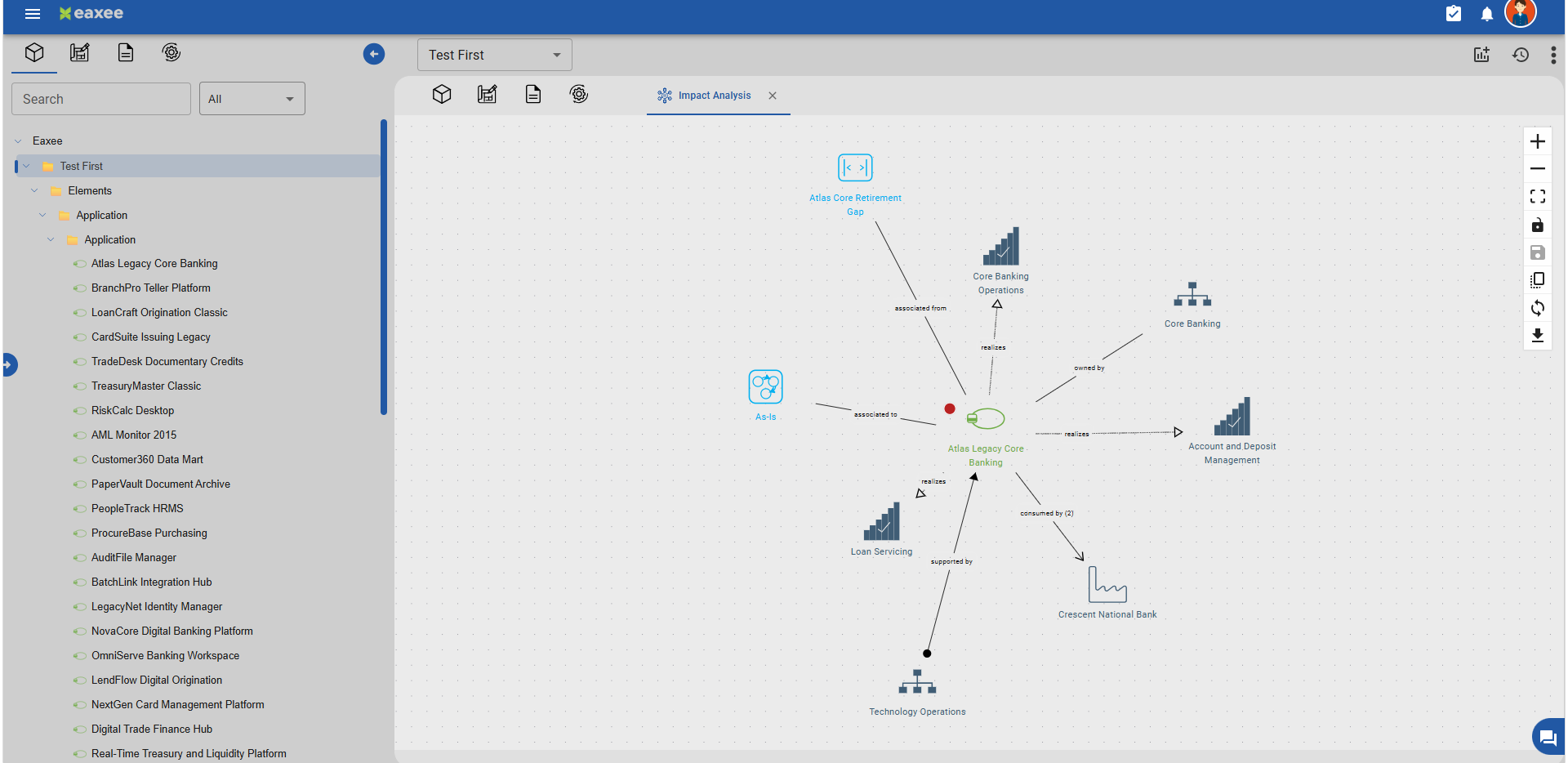
Task: Select Customer360 Data Mart item
Action: pyautogui.click(x=147, y=460)
